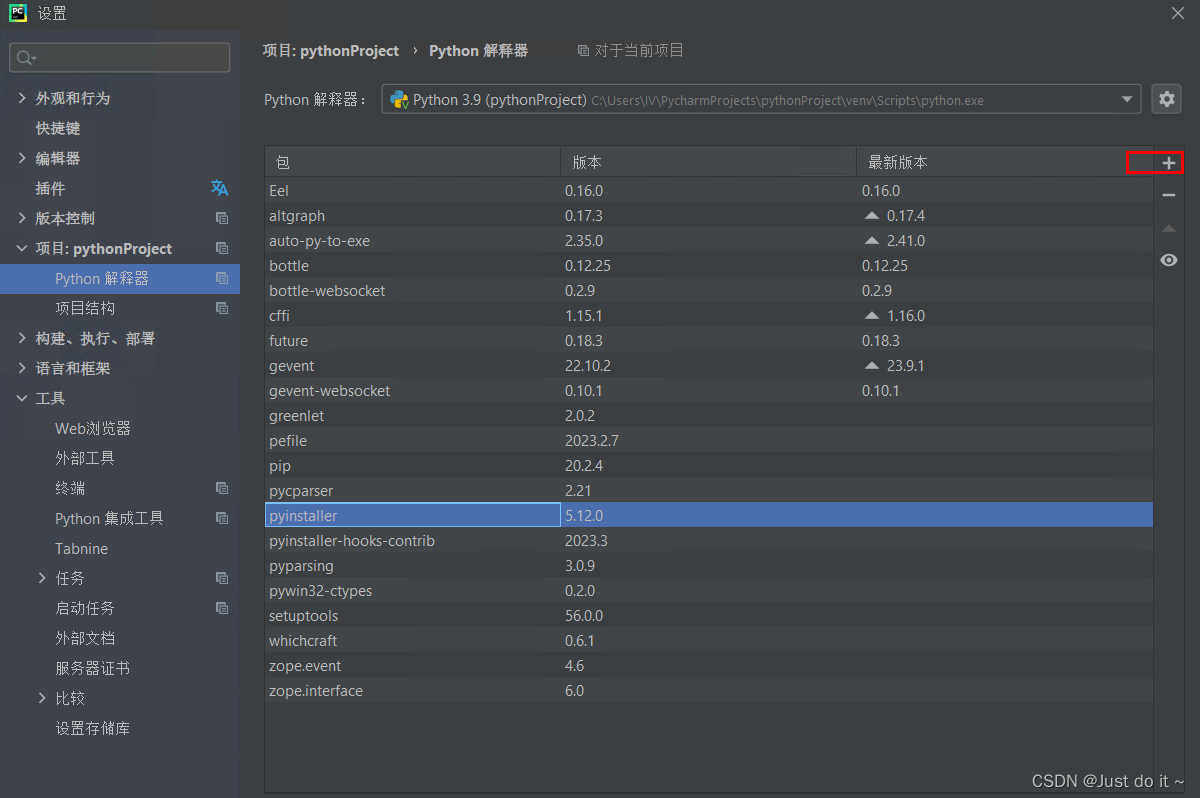Click the upgrade arrow beside 2.41.0
Screen dimensions: 1200x798
tap(871, 241)
